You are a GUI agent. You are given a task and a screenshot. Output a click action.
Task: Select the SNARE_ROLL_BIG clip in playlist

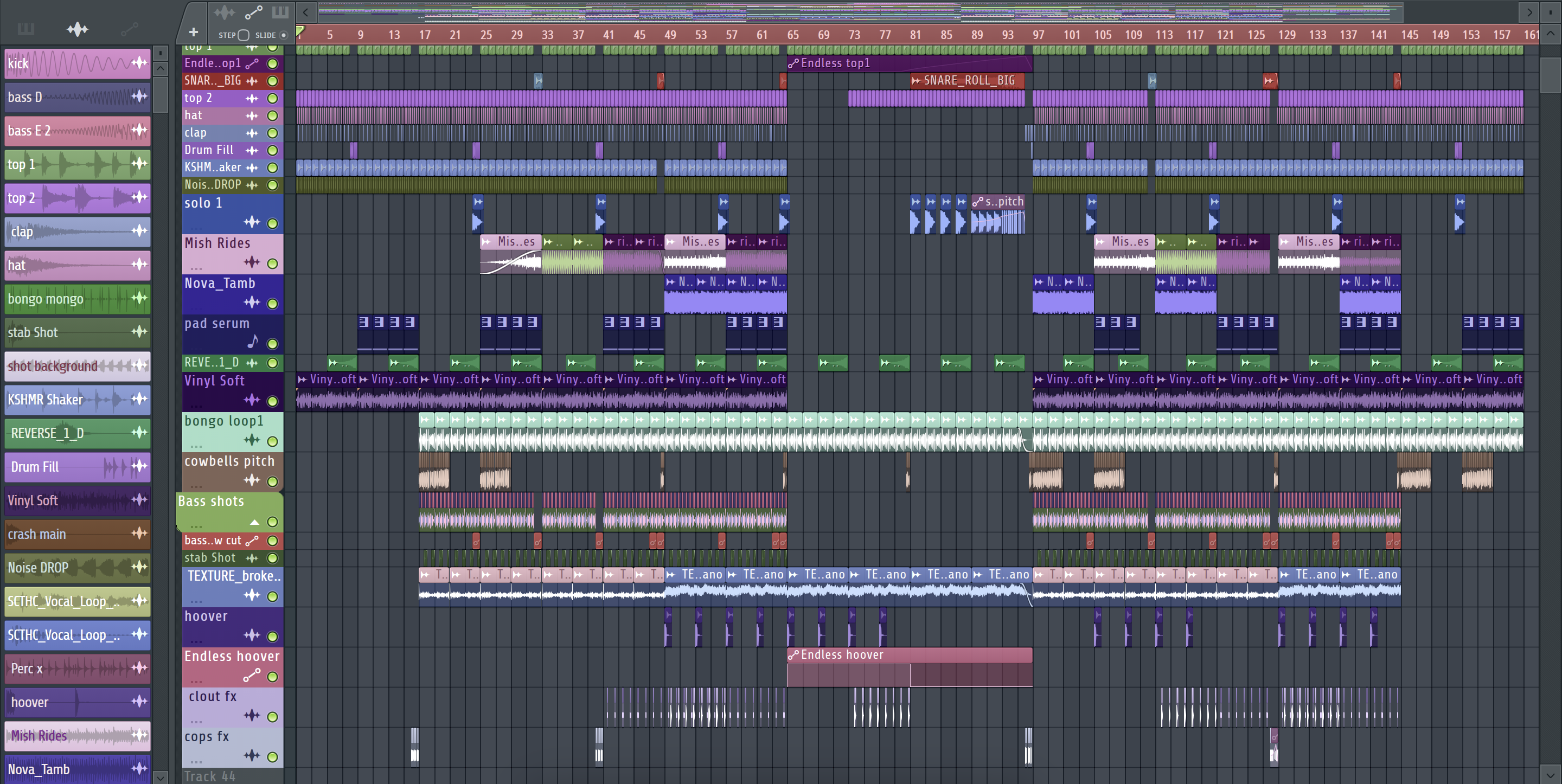[967, 81]
